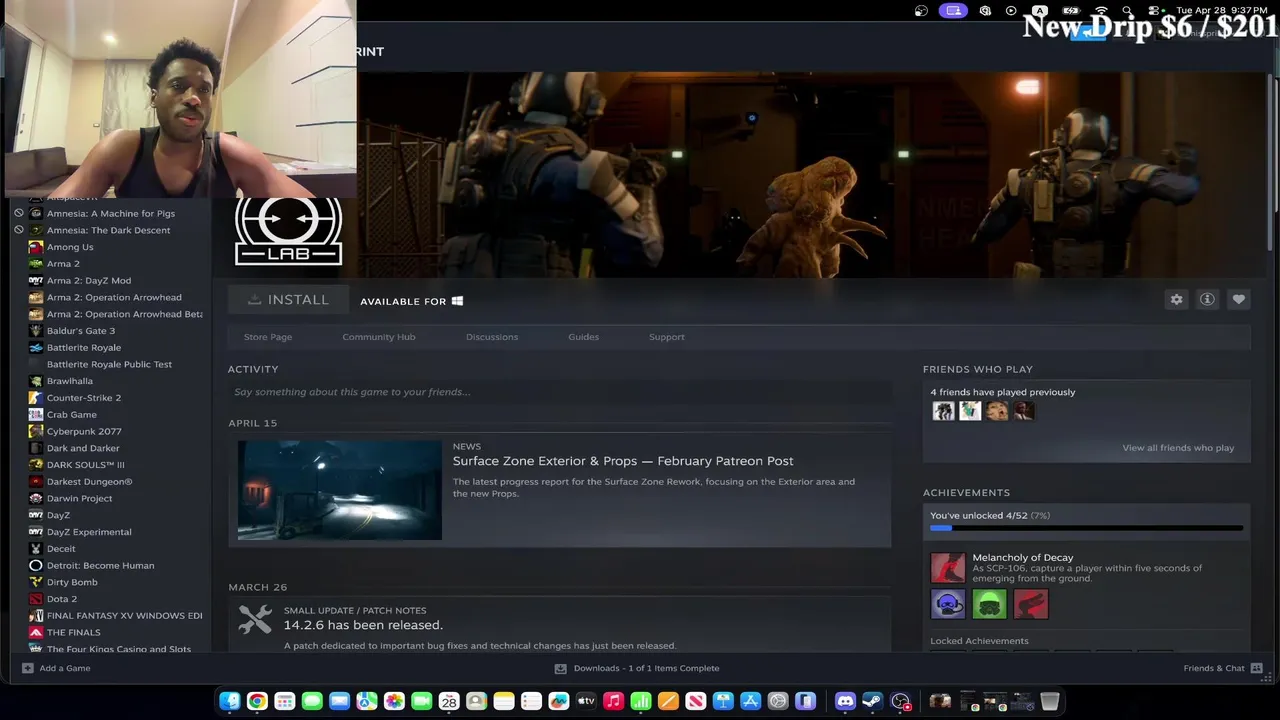The height and width of the screenshot is (720, 1280).
Task: Select Darkest Dungeon in the library
Action: (x=89, y=482)
